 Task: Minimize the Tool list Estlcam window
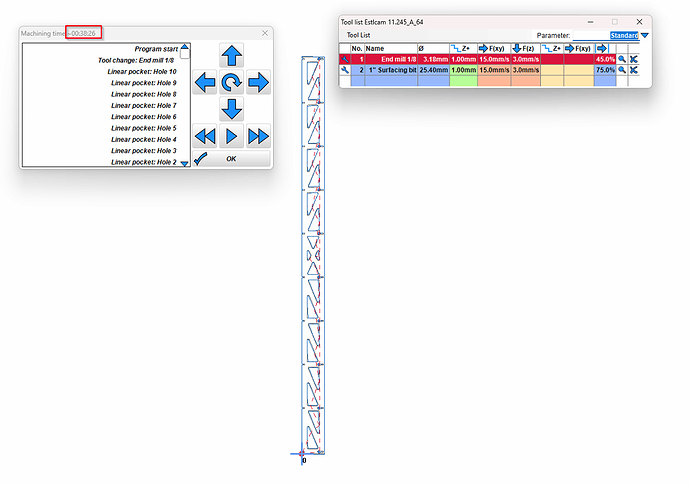click(591, 22)
